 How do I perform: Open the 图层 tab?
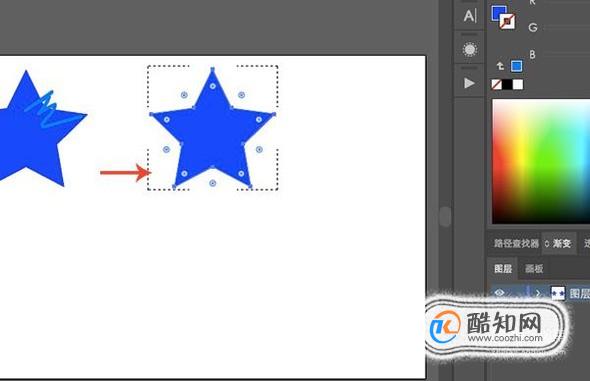click(x=503, y=269)
